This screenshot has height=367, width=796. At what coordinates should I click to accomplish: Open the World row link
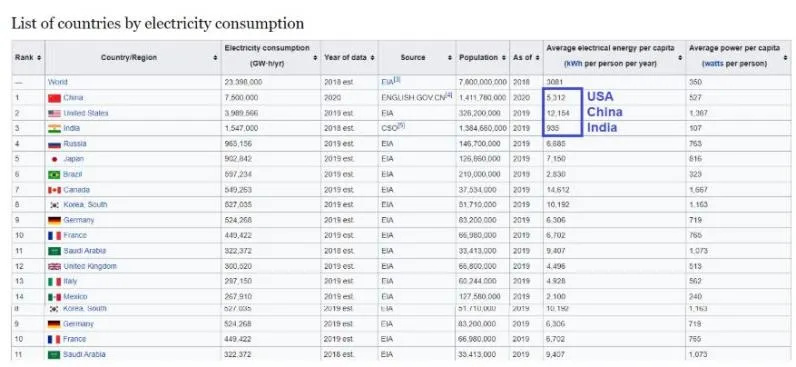point(57,82)
